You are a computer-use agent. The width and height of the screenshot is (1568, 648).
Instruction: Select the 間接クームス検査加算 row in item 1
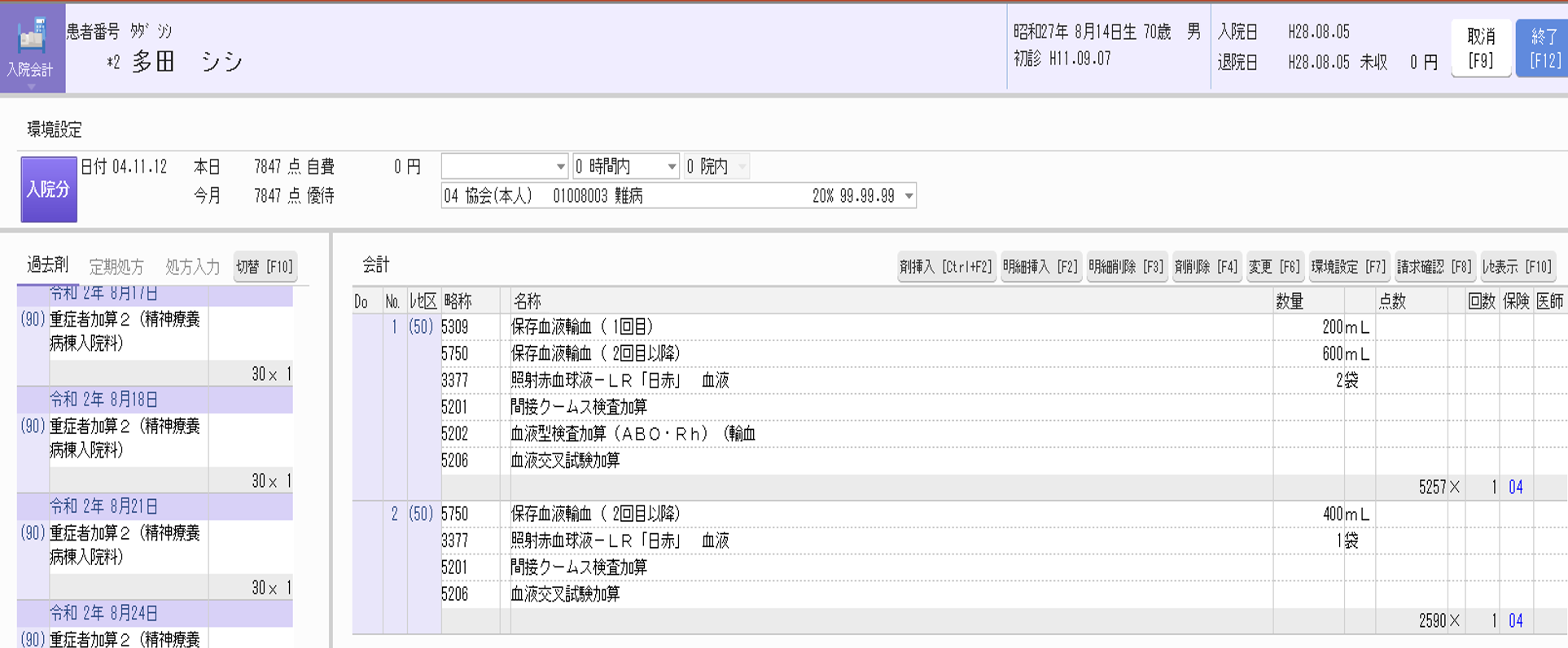[579, 407]
